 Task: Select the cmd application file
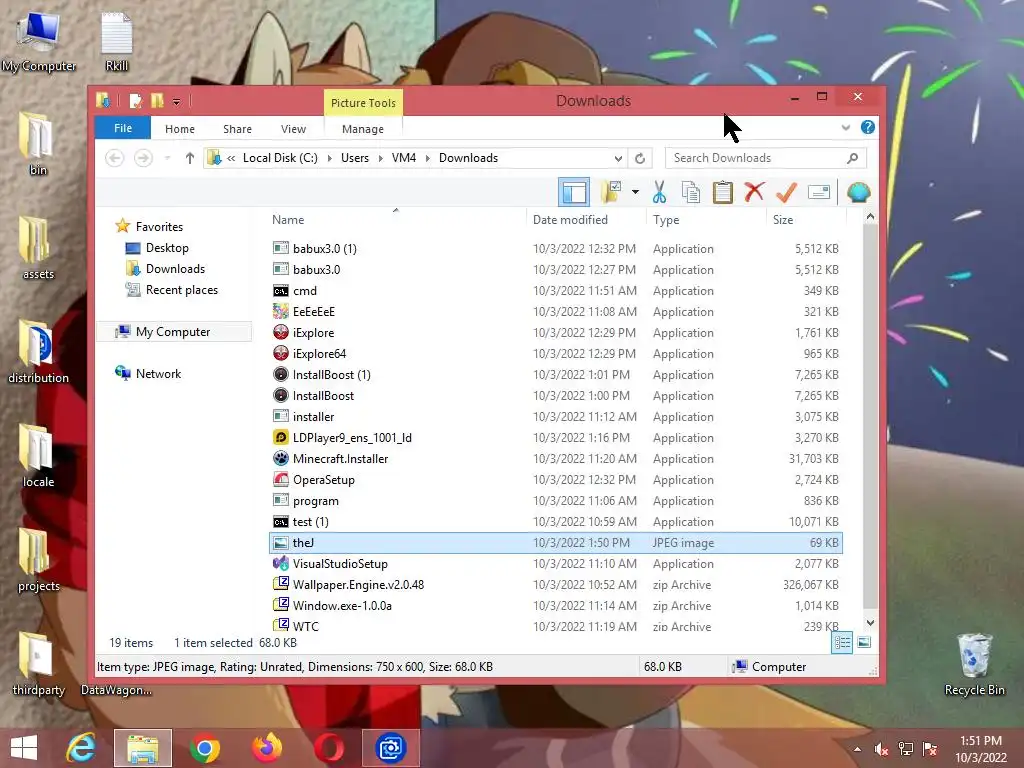point(304,291)
